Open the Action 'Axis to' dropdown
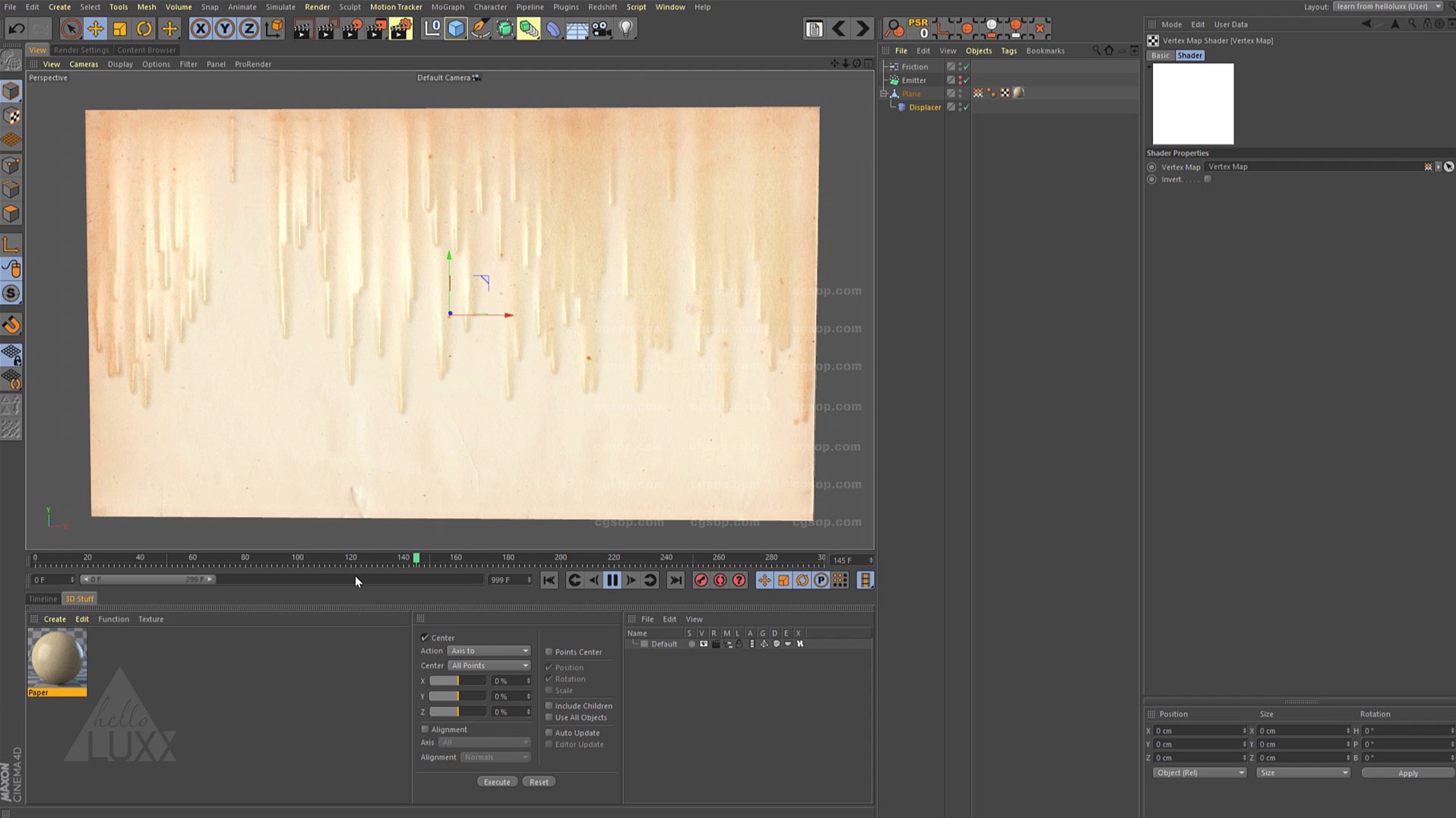The width and height of the screenshot is (1456, 818). tap(489, 652)
